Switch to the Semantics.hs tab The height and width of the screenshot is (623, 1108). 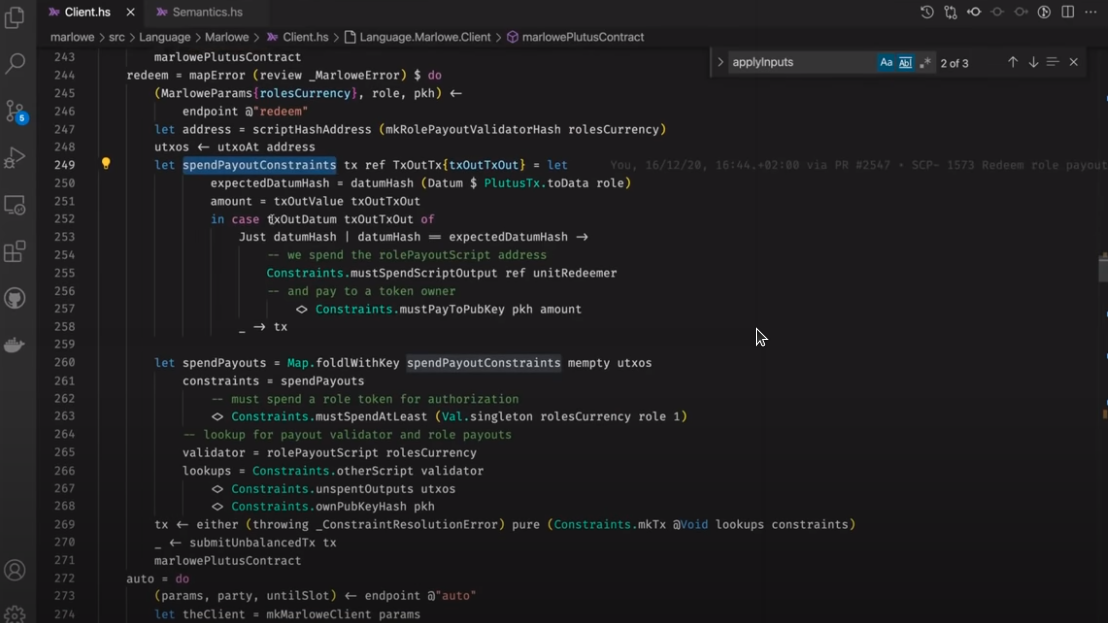coord(206,12)
